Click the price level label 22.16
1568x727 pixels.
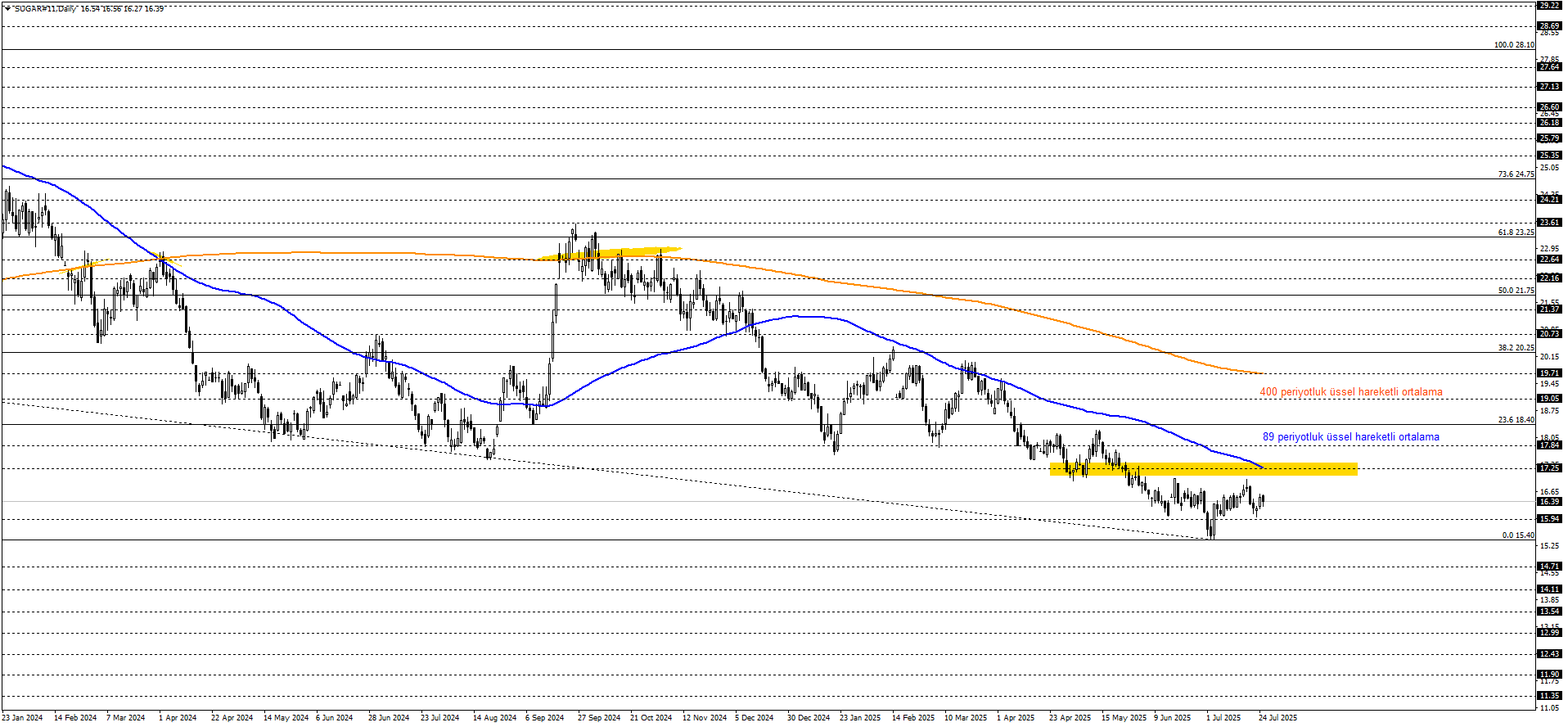[1549, 278]
